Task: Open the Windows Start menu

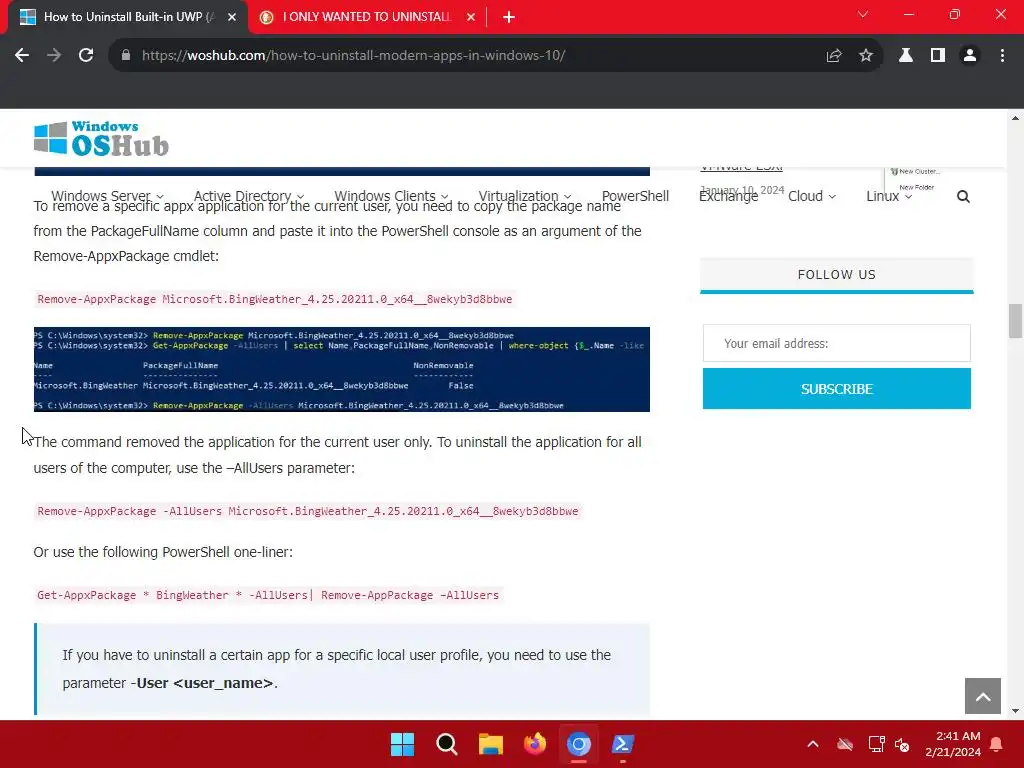Action: (402, 744)
